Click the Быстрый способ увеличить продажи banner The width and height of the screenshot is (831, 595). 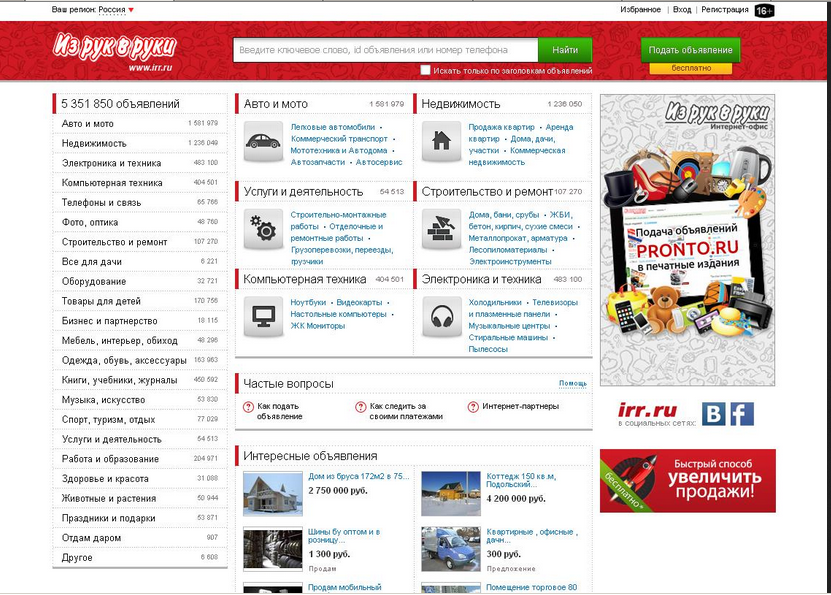687,481
